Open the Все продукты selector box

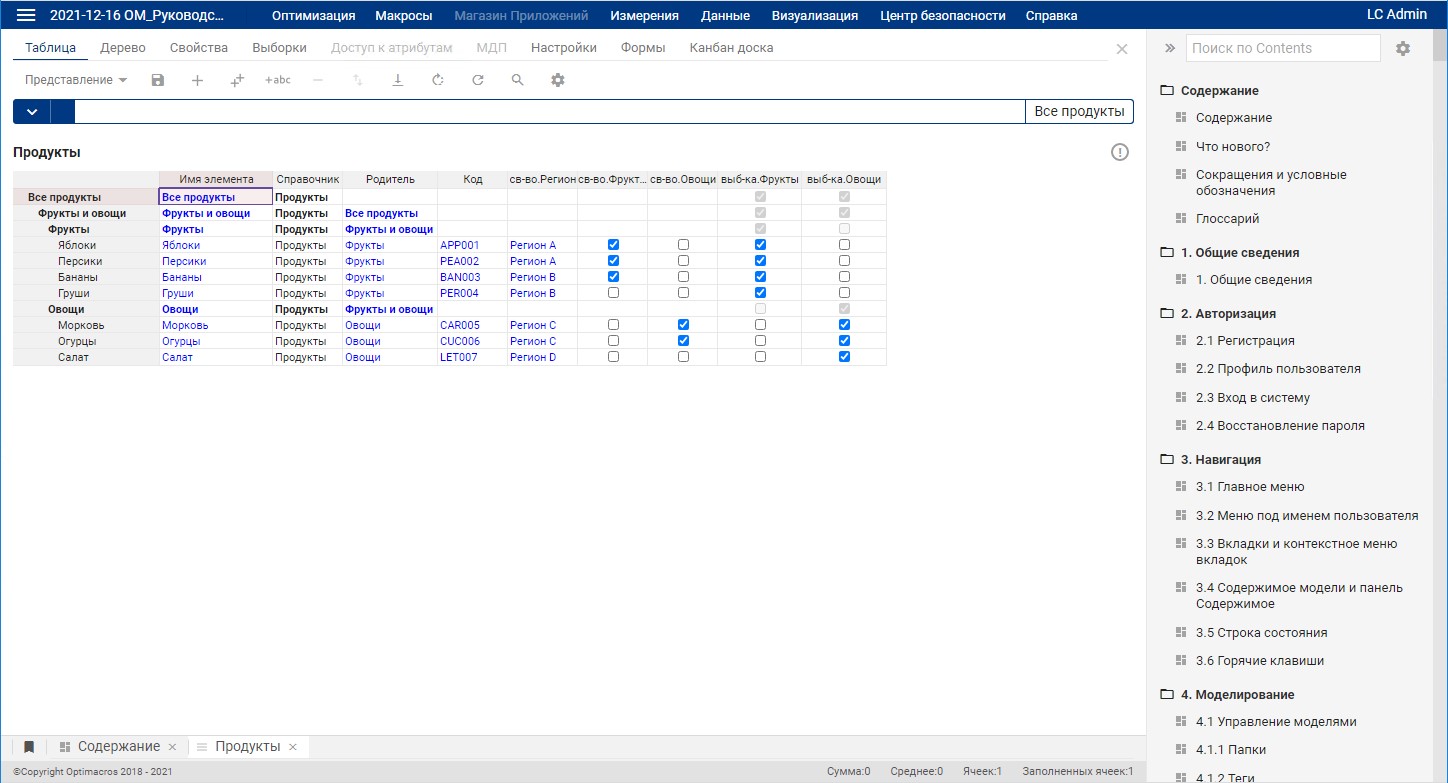[1079, 111]
